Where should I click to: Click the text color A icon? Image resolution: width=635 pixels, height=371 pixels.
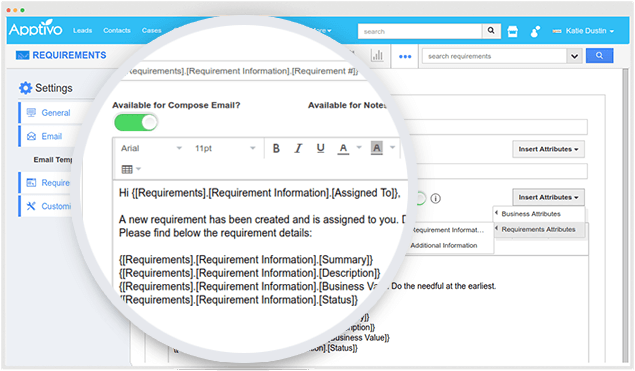pyautogui.click(x=343, y=149)
